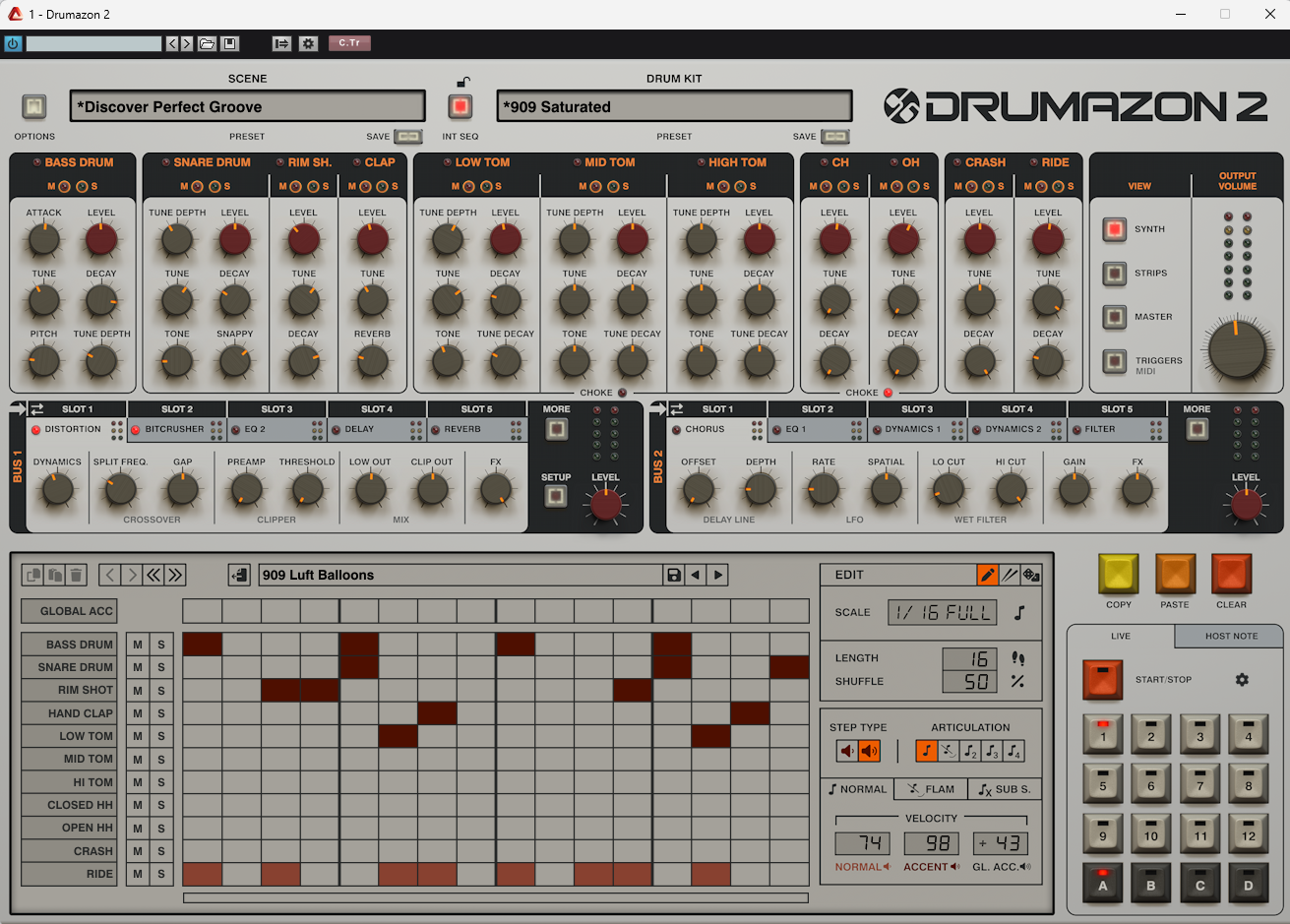This screenshot has height=924, width=1290.
Task: Open the SCENE preset name display
Action: pos(247,106)
